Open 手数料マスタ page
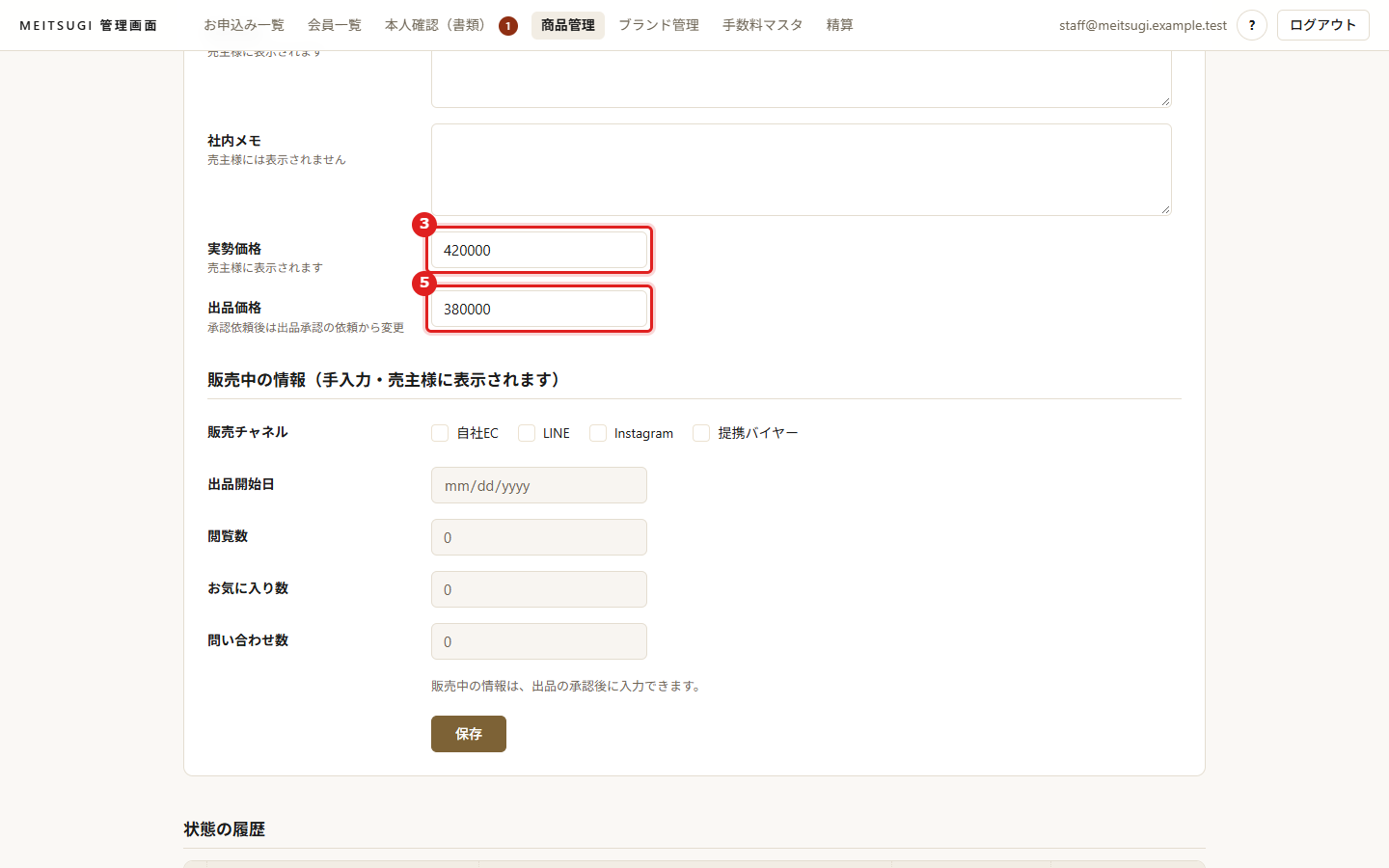 (x=763, y=25)
